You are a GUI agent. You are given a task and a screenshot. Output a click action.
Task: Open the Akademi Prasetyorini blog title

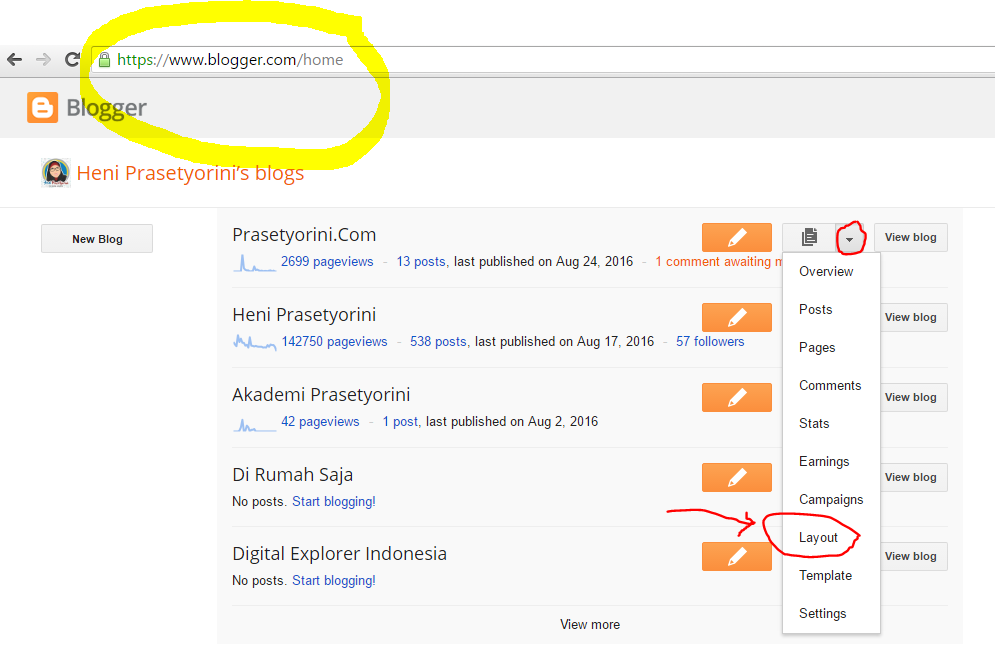point(321,395)
